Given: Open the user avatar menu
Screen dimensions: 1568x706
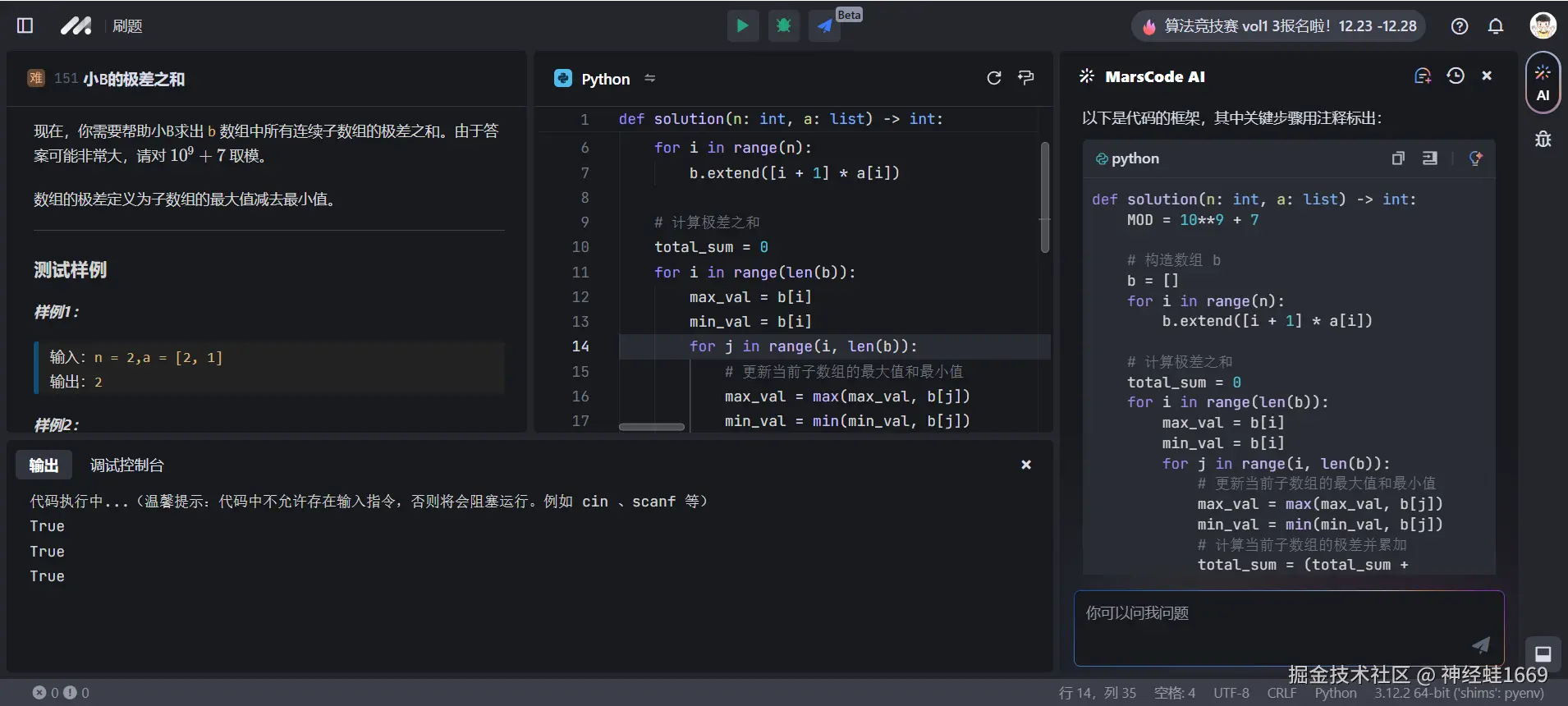Looking at the screenshot, I should (1543, 25).
